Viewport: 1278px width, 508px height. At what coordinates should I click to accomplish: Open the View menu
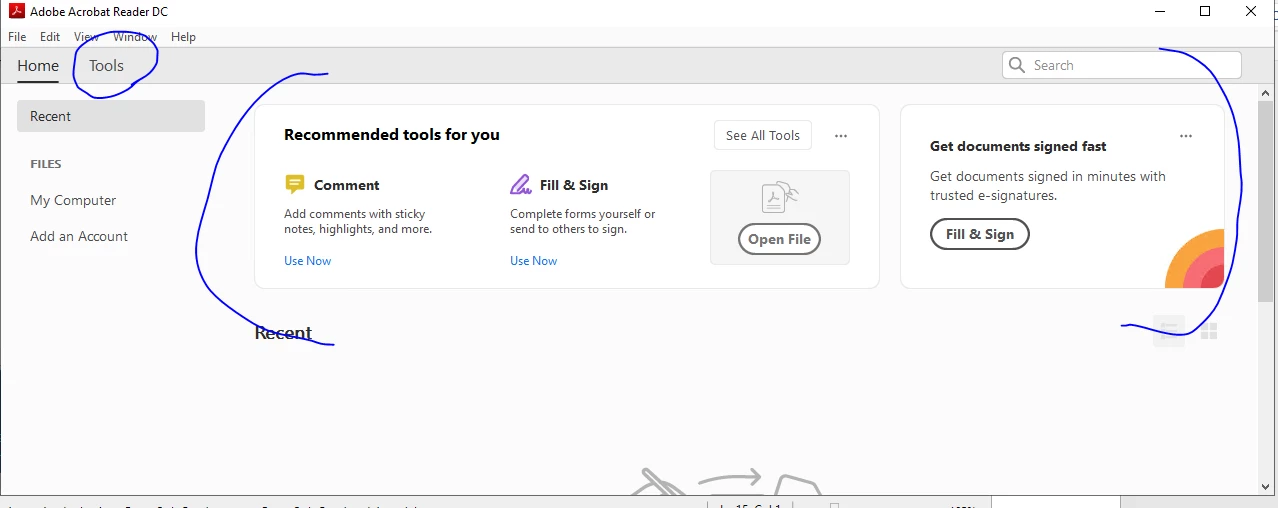coord(86,37)
